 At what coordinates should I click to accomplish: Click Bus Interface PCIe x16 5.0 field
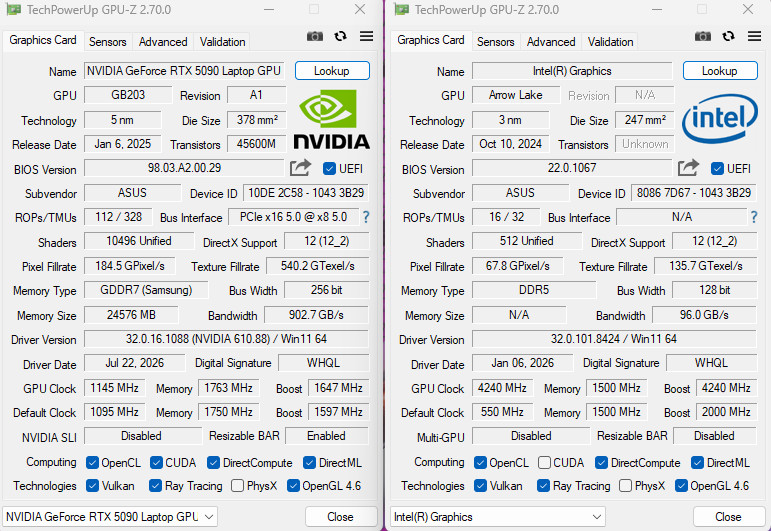(294, 217)
